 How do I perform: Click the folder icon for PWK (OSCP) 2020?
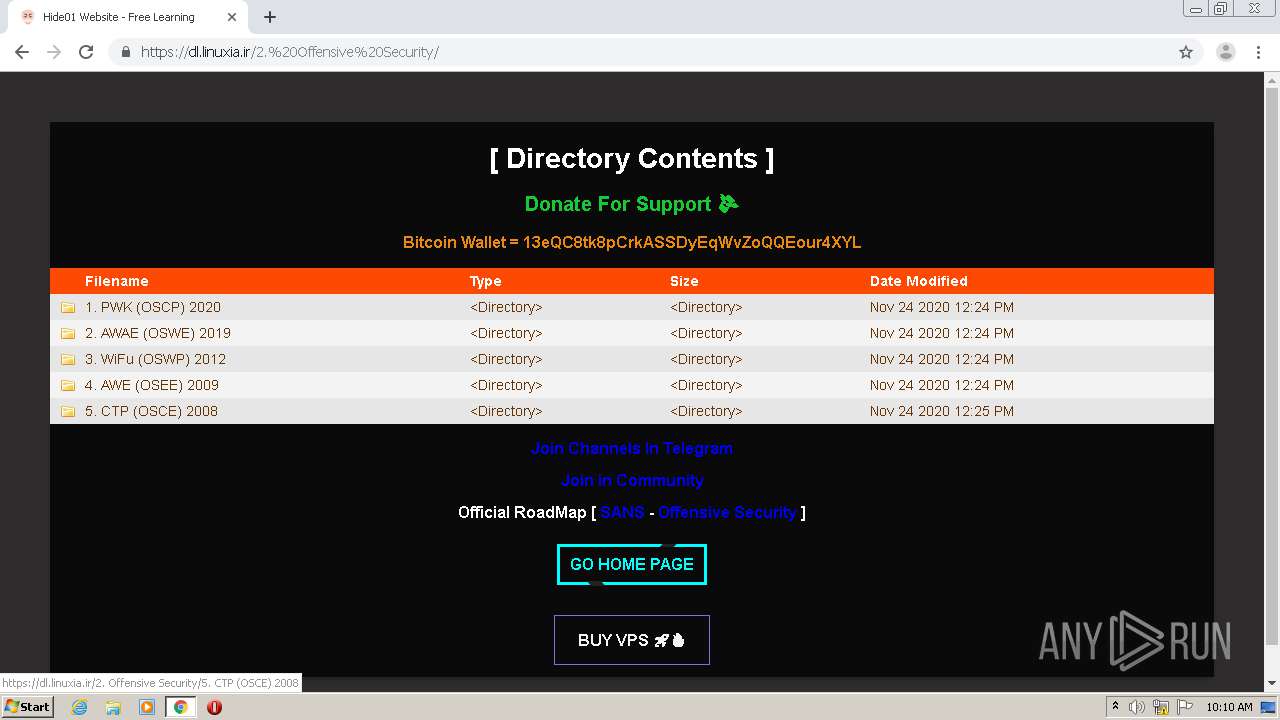click(x=68, y=308)
